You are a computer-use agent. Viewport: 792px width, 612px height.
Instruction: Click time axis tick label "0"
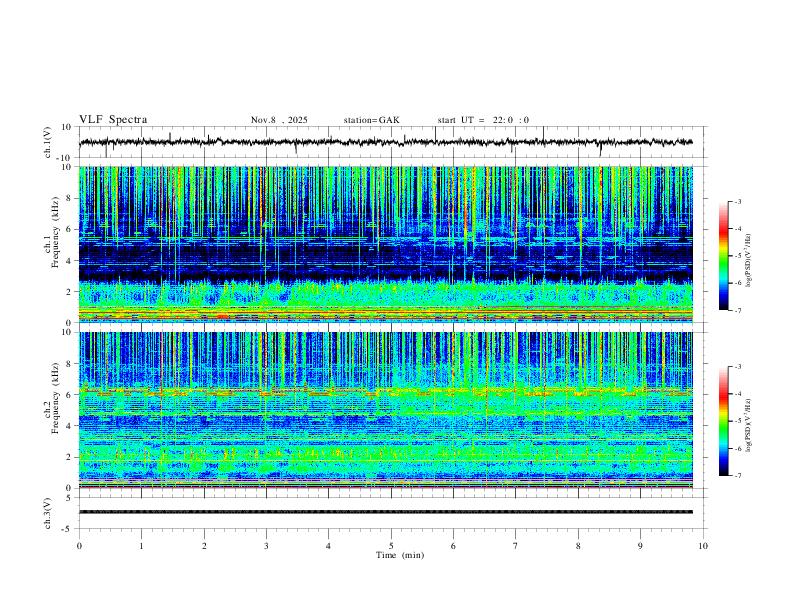coord(79,546)
